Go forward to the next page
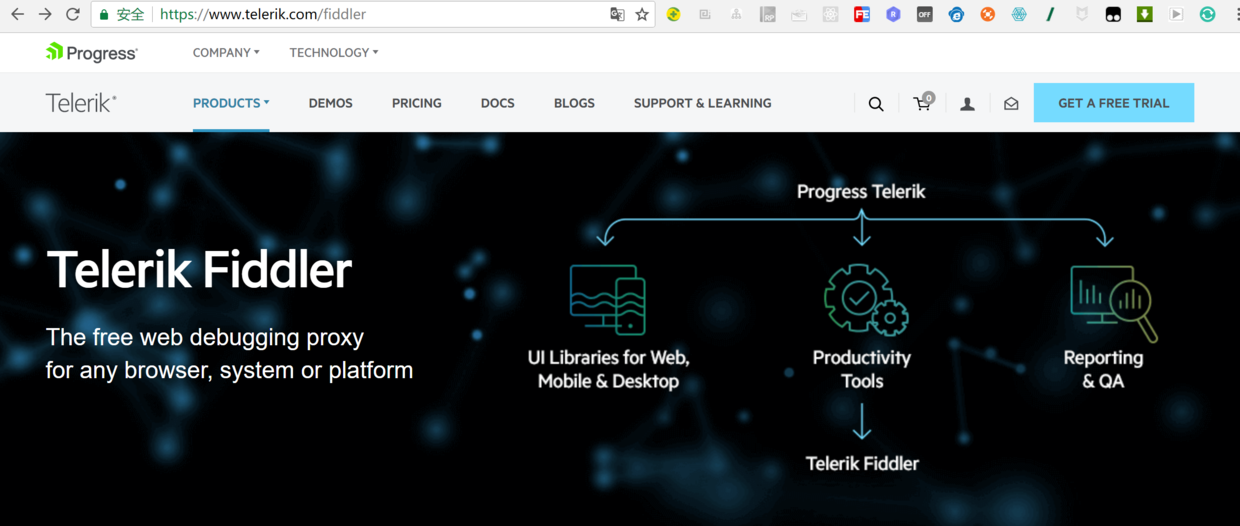This screenshot has height=526, width=1240. coord(45,14)
